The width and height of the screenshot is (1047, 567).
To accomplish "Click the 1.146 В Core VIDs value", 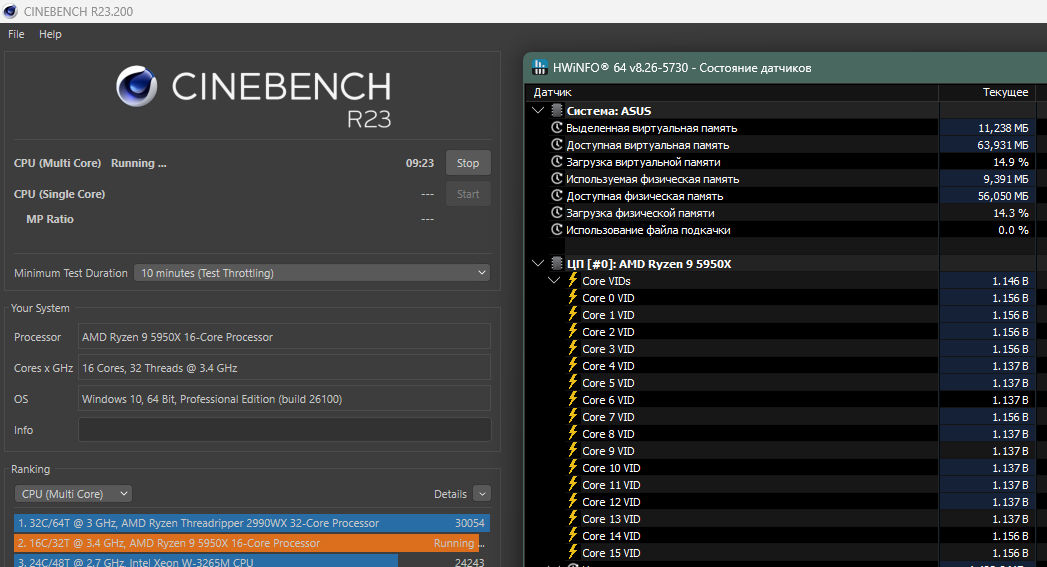I will [1010, 281].
